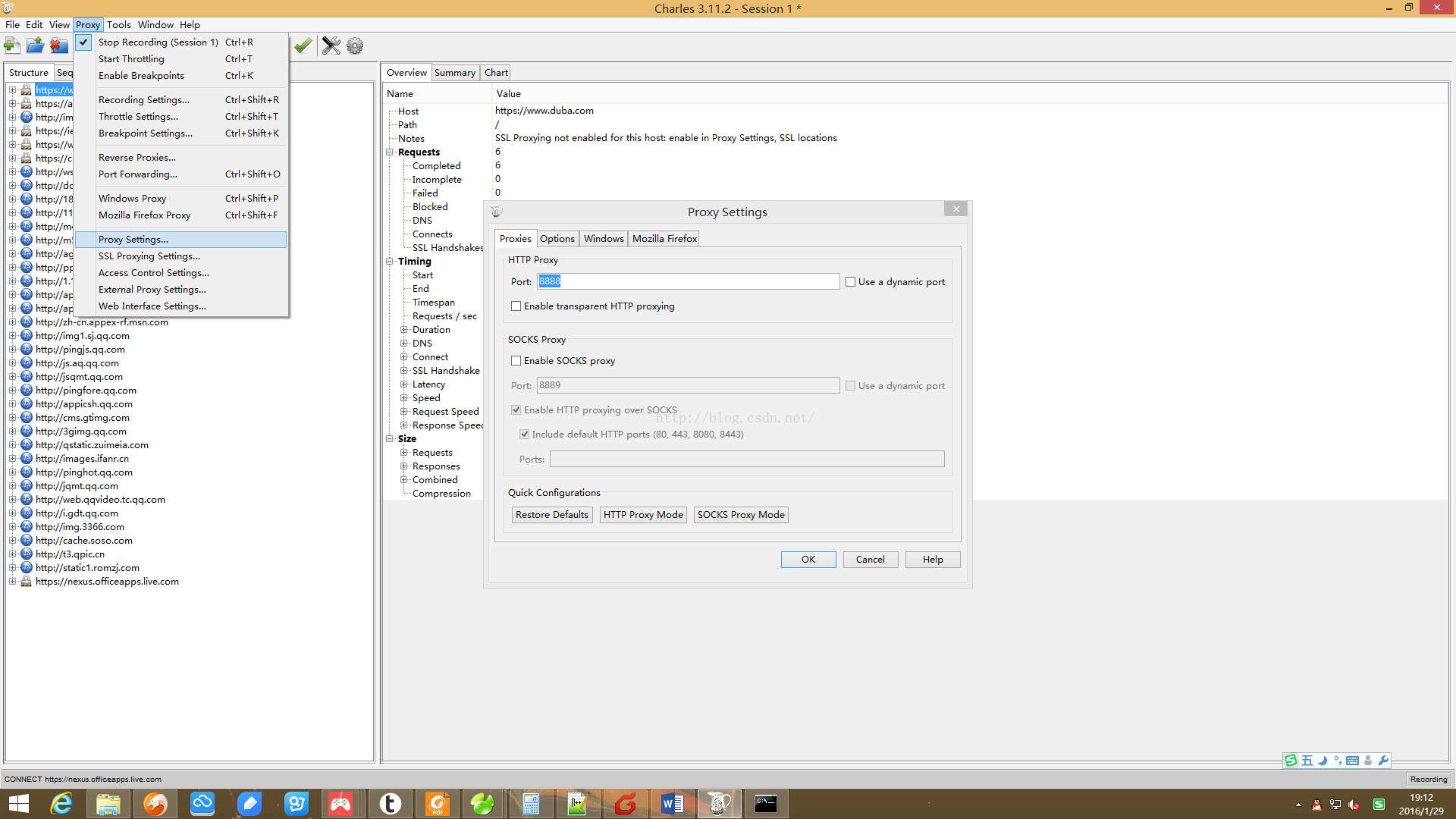Open the Settings gear toolbar icon
Image resolution: width=1456 pixels, height=819 pixels.
tap(355, 45)
